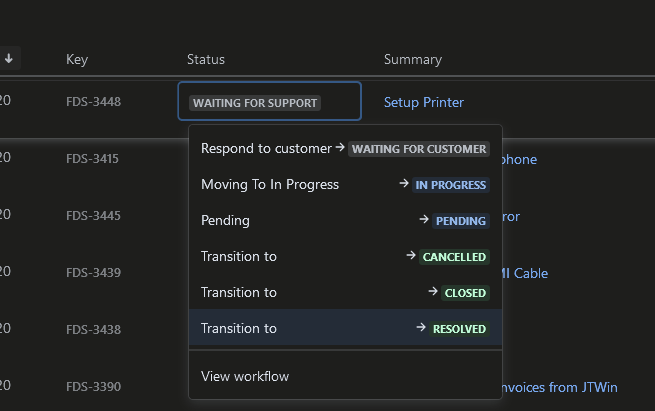Screen dimensions: 655x411
Task: Select issue key FDS-3438
Action: point(93,330)
